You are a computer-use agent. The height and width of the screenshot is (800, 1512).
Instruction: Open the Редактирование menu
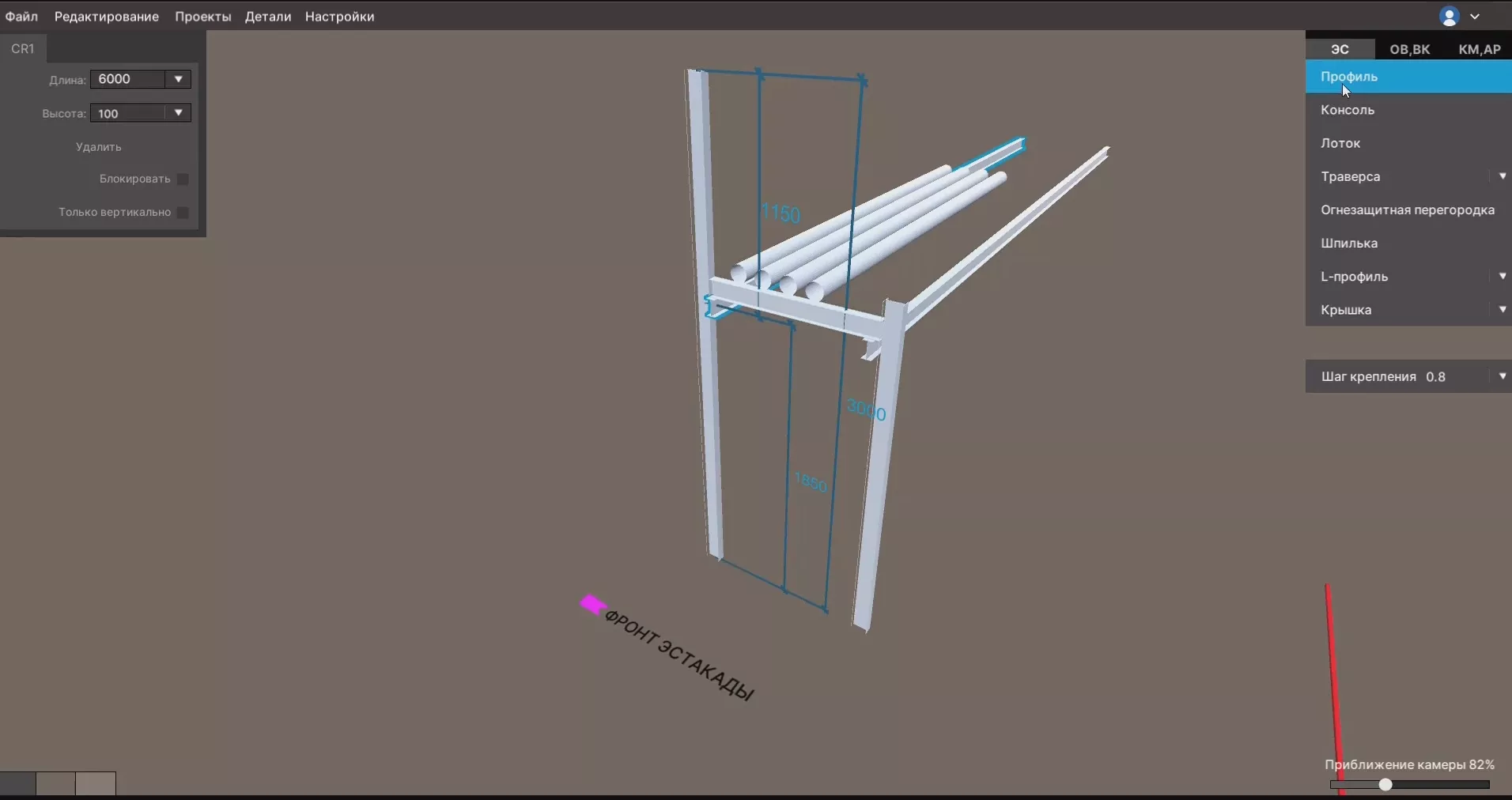107,17
